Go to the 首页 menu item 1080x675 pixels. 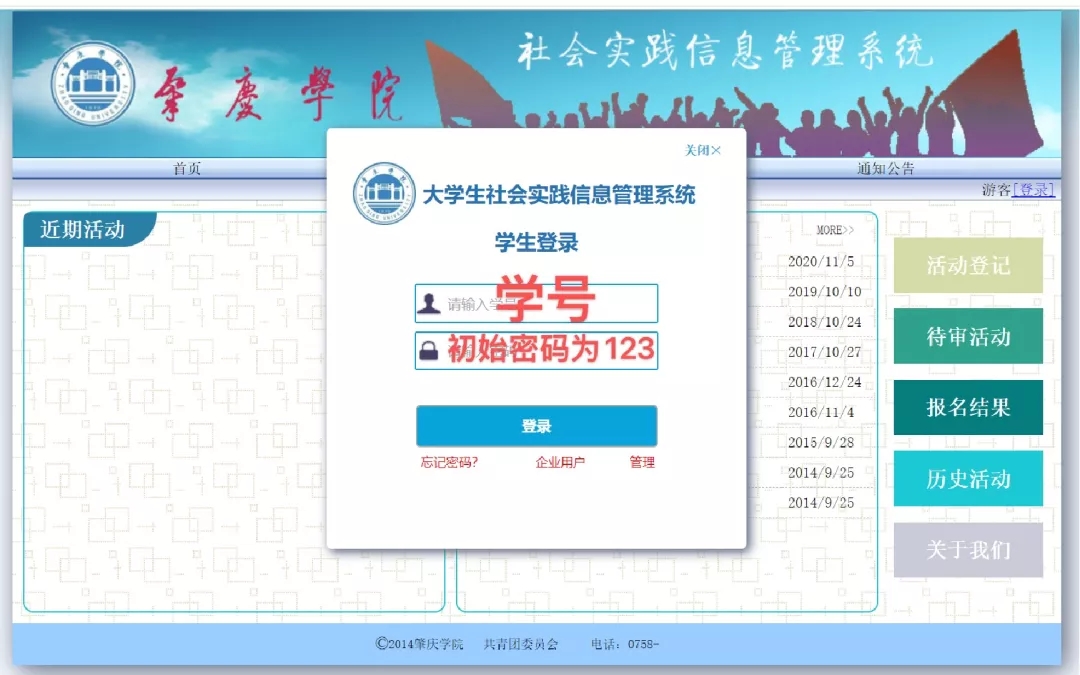[x=187, y=168]
